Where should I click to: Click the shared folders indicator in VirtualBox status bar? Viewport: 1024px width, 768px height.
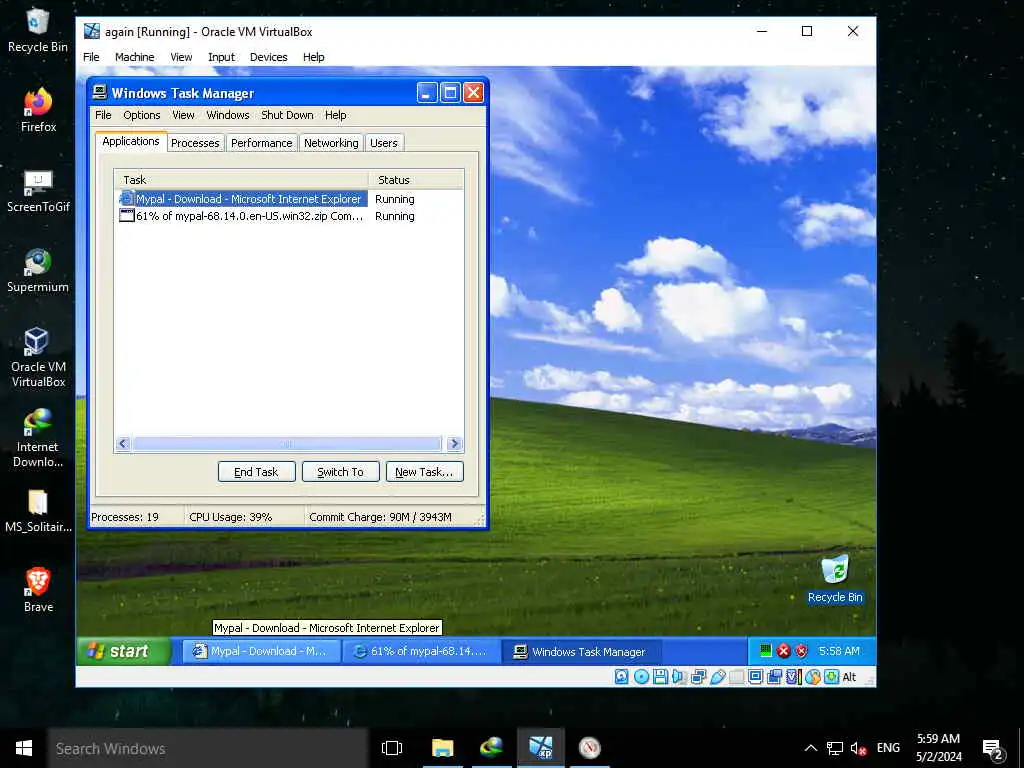737,677
